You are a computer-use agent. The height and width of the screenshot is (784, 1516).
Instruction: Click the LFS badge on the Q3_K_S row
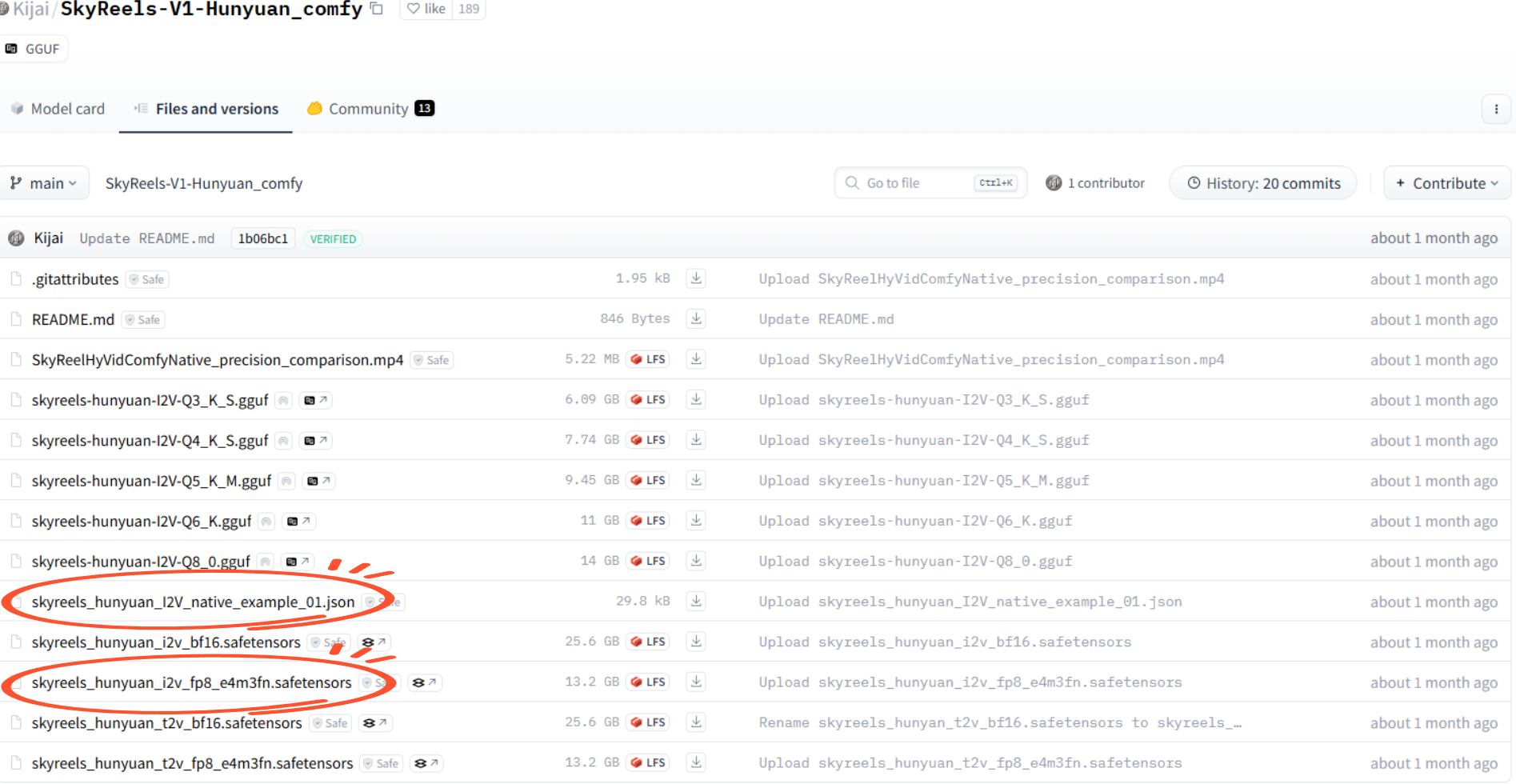point(648,399)
